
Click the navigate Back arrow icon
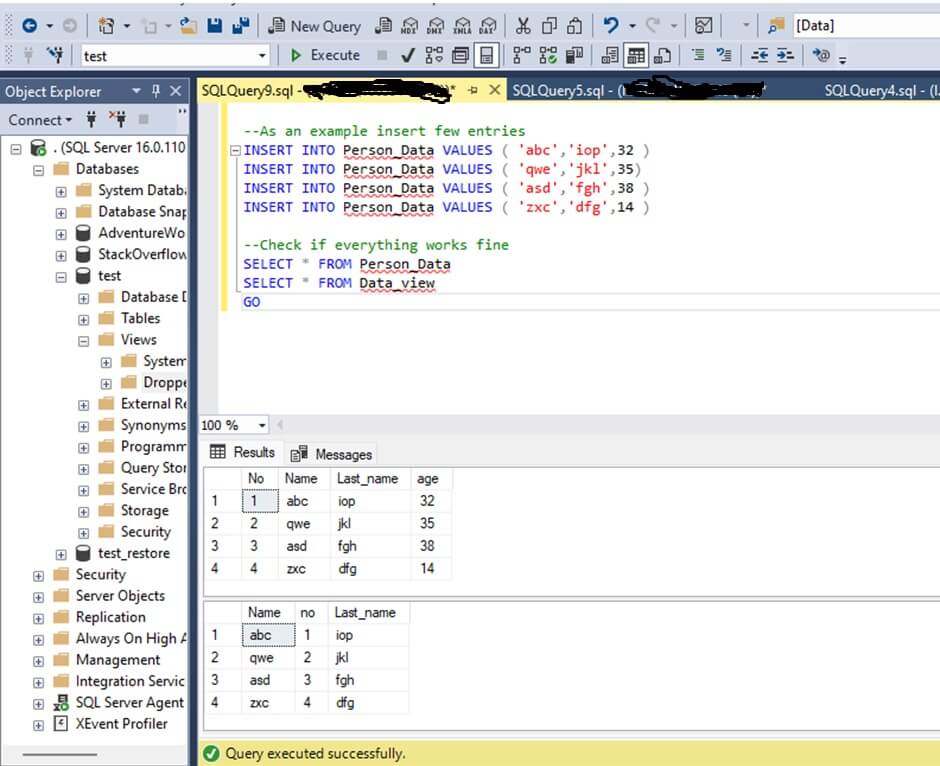pos(28,26)
